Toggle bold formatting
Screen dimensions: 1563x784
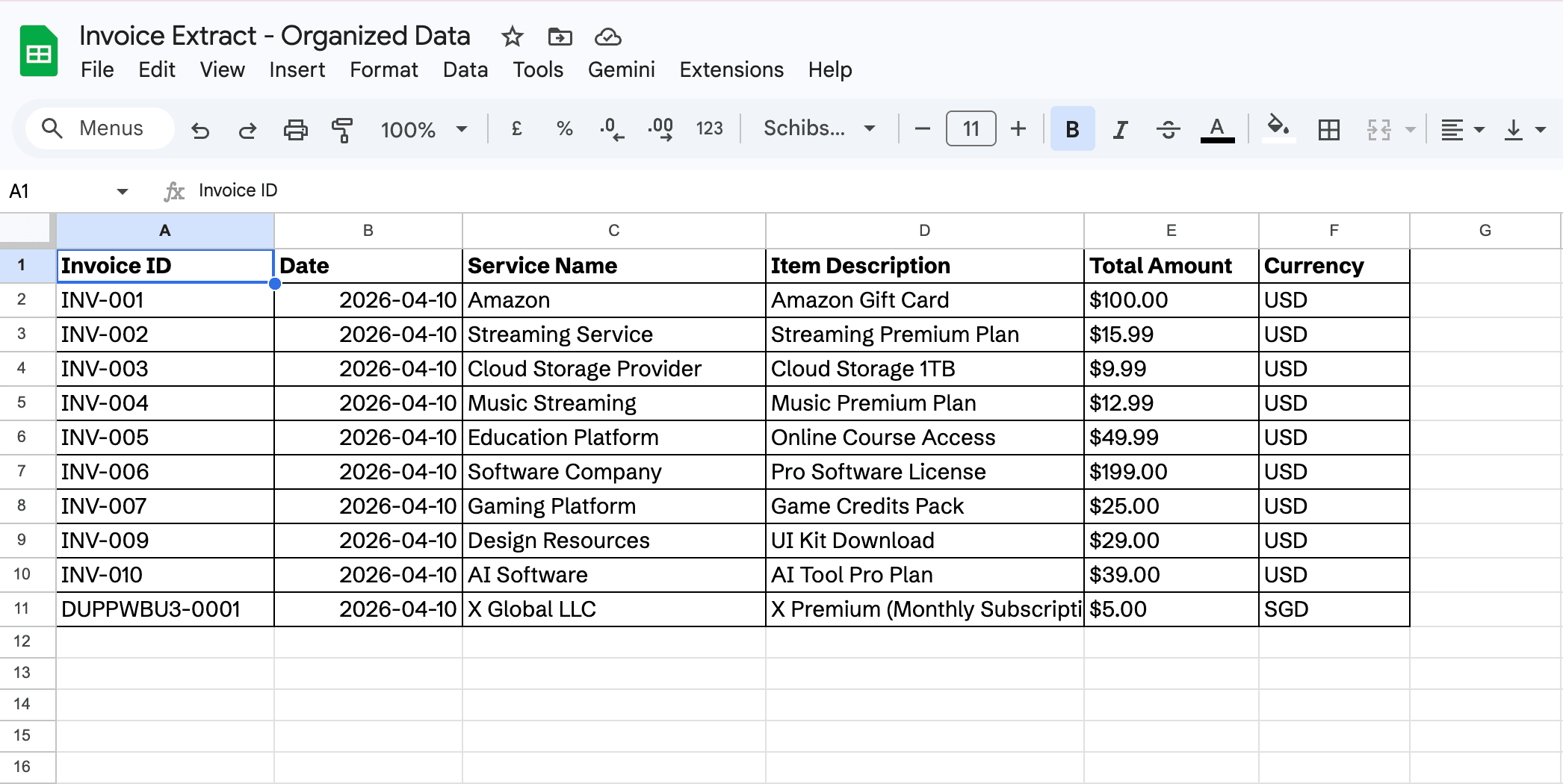[x=1072, y=129]
